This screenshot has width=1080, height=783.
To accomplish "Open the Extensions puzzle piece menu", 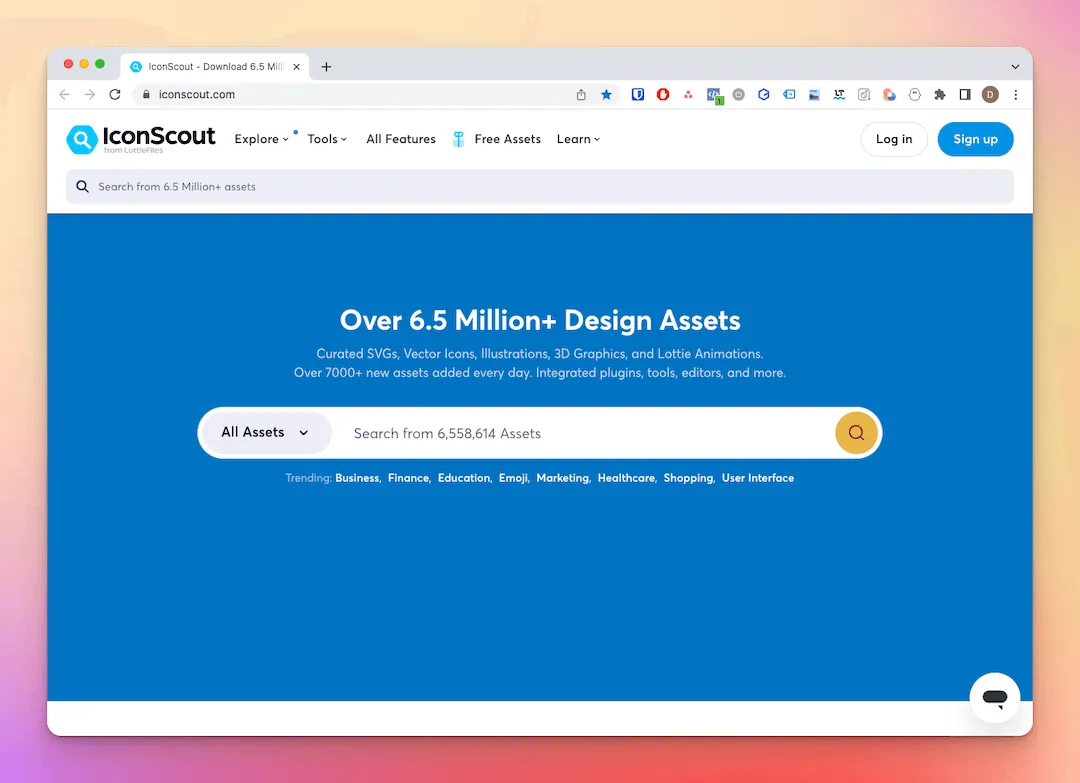I will tap(939, 94).
